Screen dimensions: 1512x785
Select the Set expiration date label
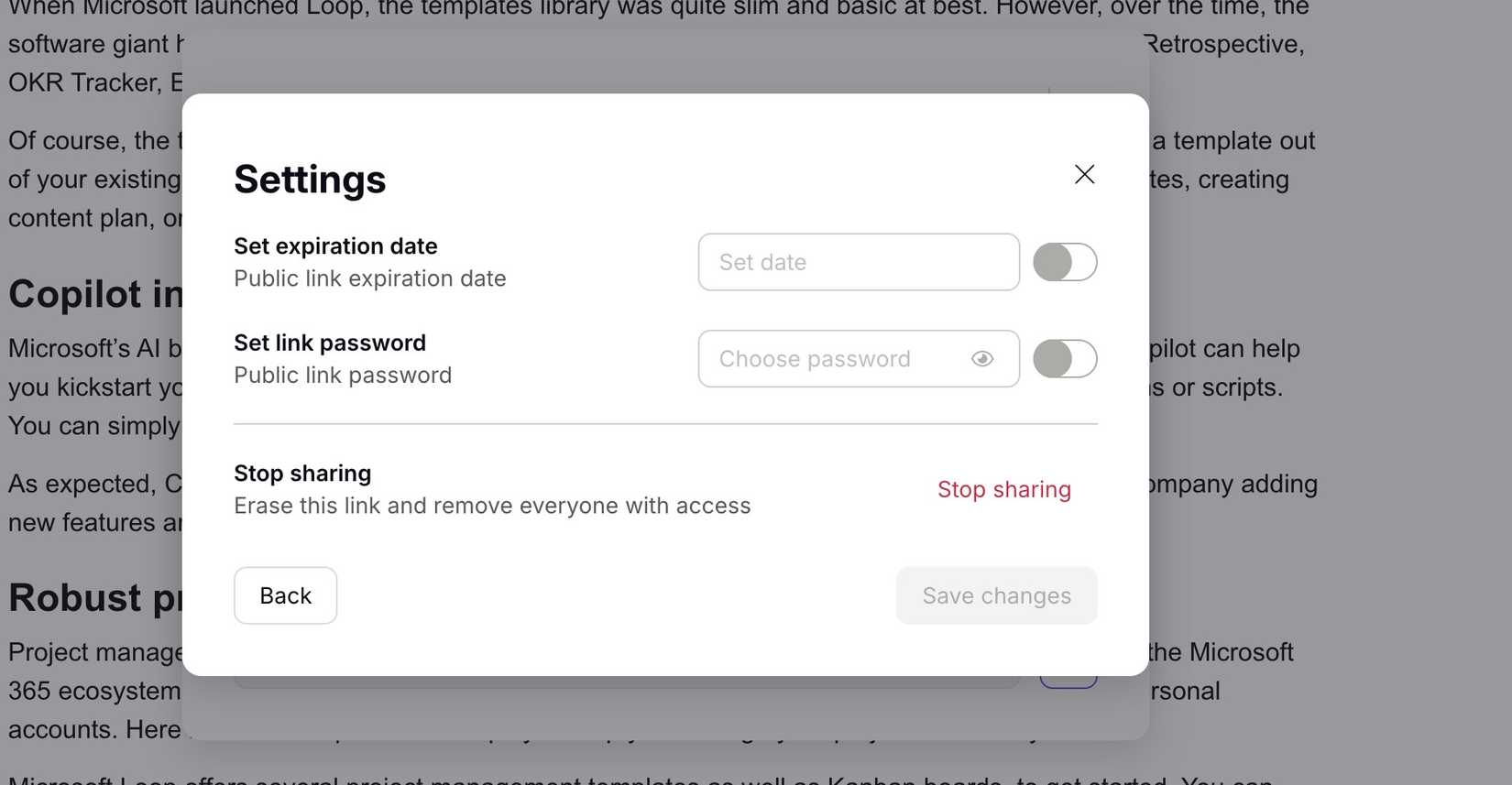pyautogui.click(x=335, y=246)
